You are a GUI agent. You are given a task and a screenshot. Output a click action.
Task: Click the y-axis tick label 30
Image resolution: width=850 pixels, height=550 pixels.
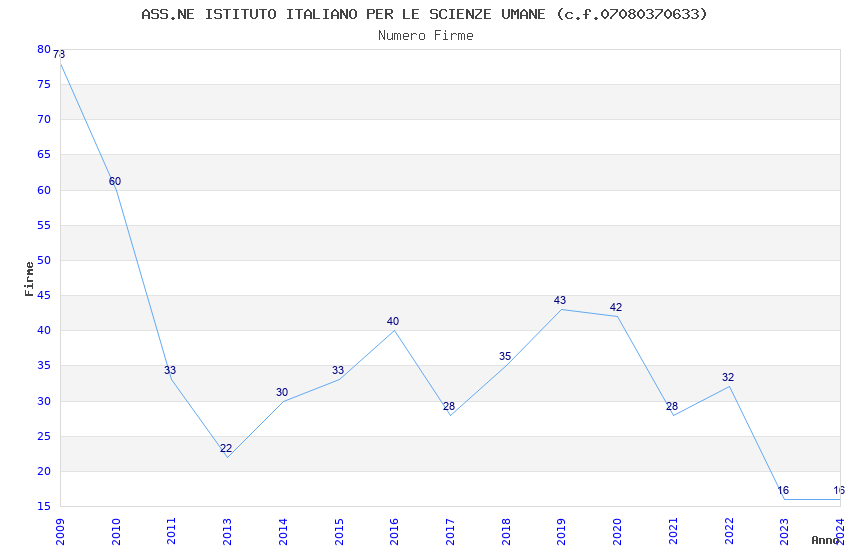tap(43, 401)
